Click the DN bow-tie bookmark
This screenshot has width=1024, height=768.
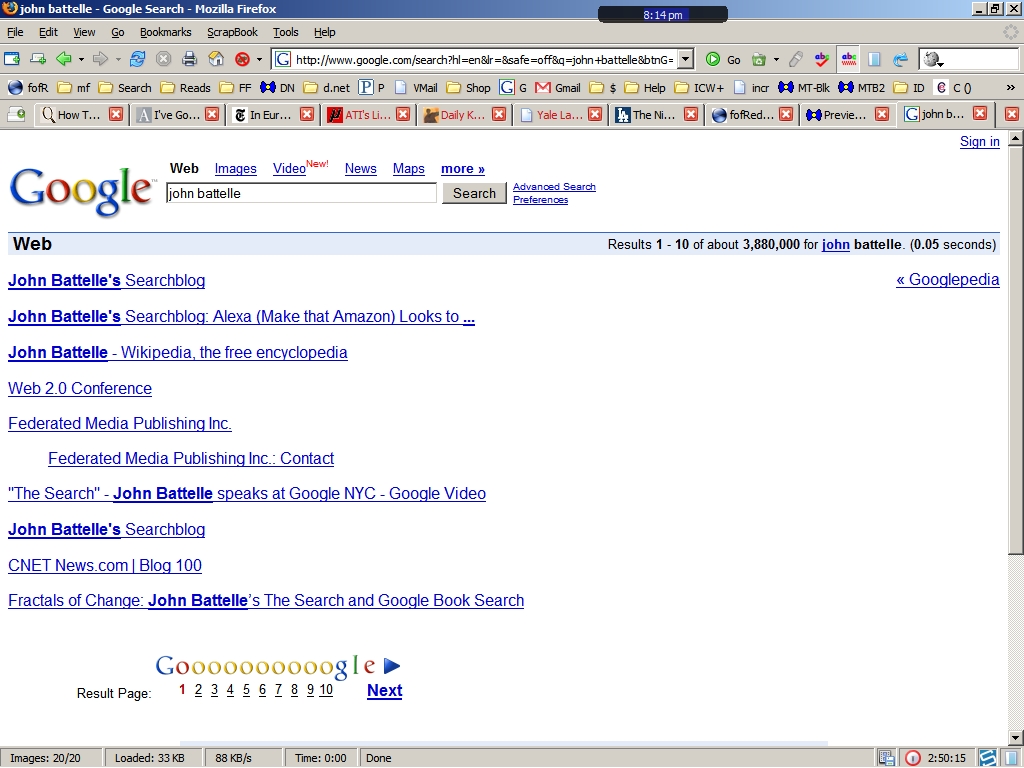point(277,88)
